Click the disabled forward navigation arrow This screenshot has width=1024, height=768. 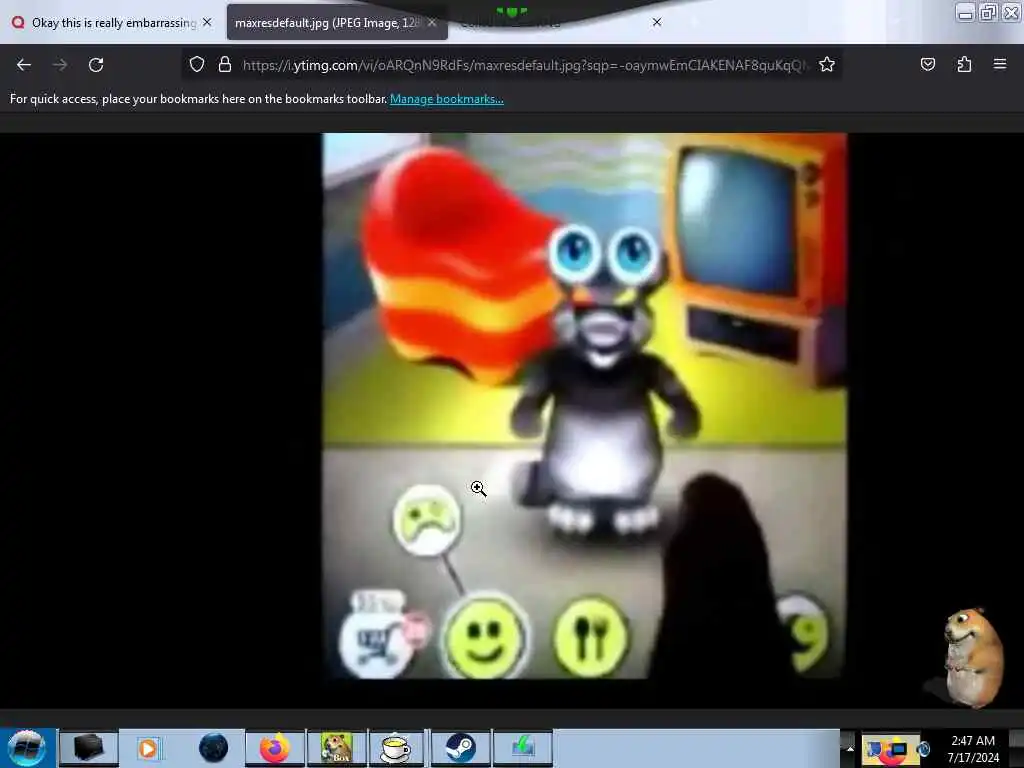pyautogui.click(x=60, y=65)
